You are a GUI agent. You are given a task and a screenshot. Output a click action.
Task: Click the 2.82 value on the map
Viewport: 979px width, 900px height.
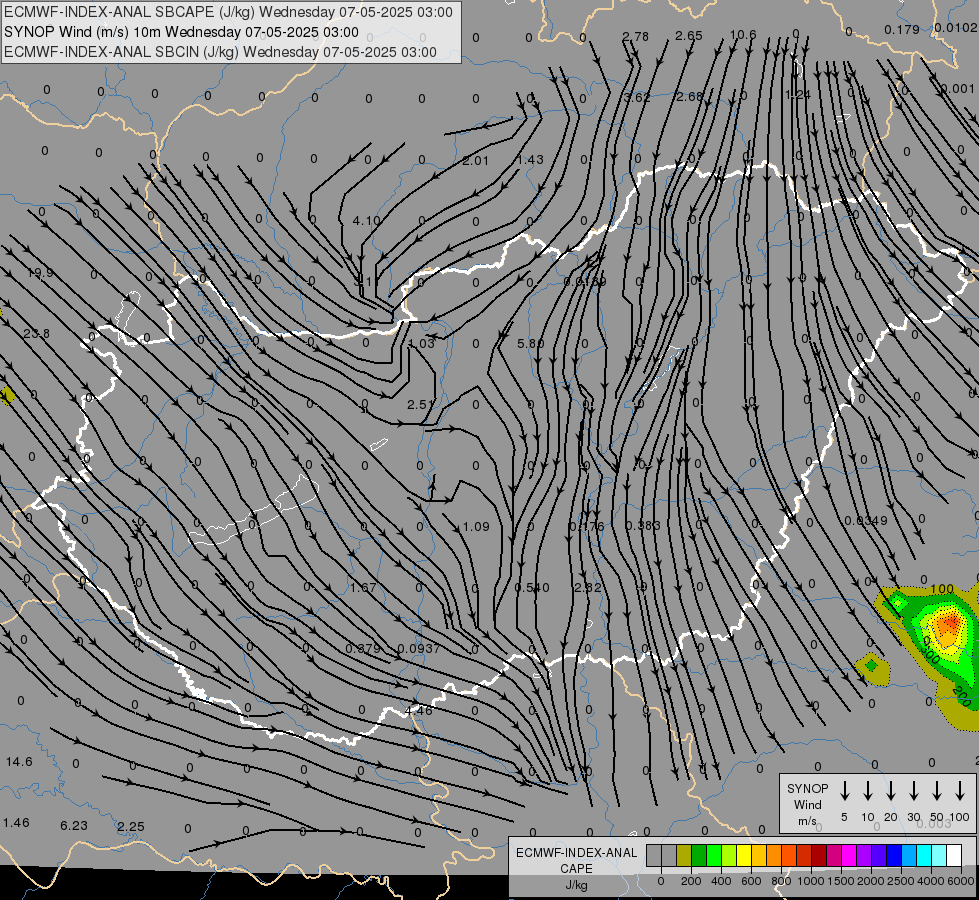click(x=588, y=587)
